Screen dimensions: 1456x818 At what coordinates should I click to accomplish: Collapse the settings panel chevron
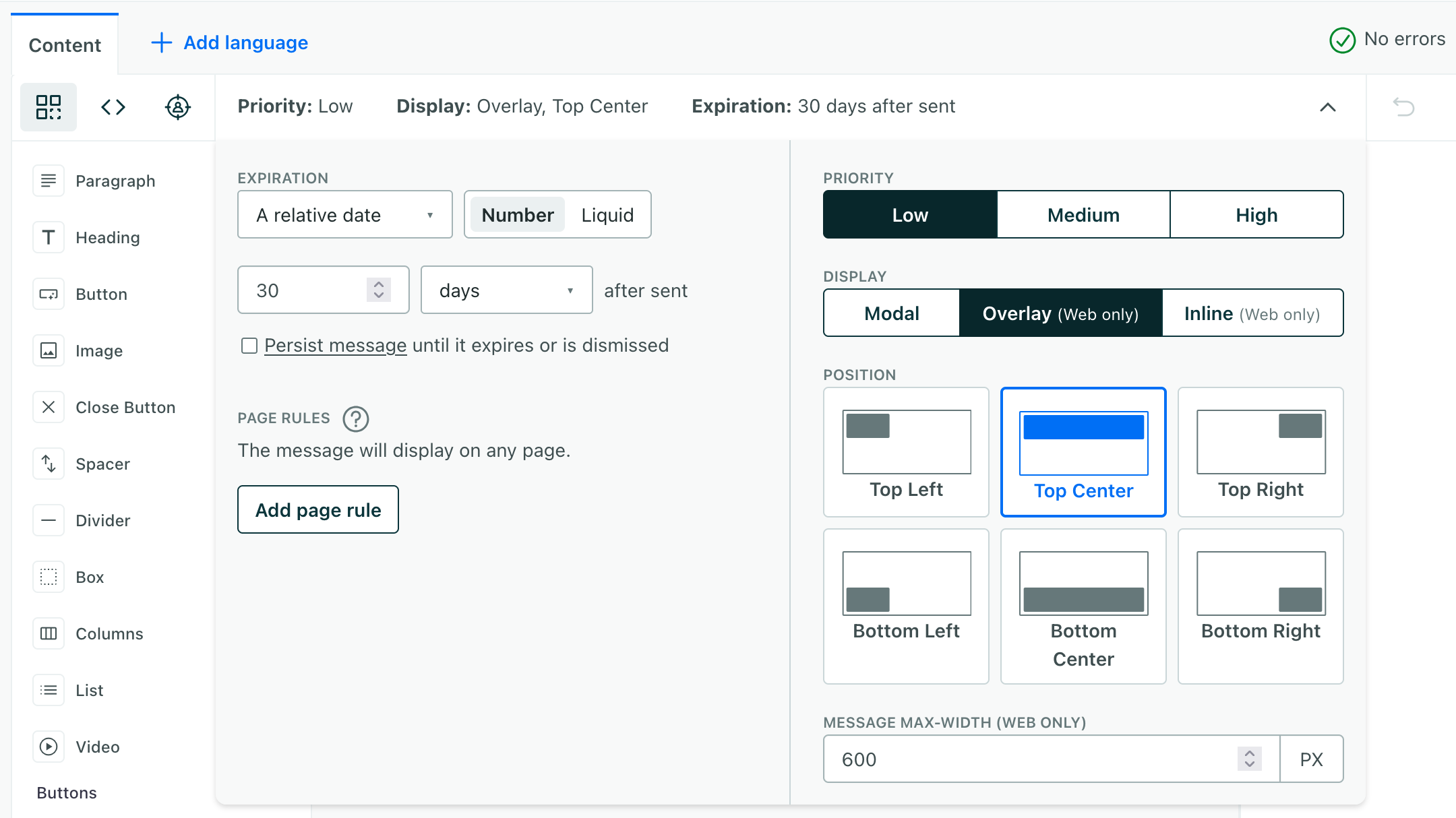pos(1327,107)
